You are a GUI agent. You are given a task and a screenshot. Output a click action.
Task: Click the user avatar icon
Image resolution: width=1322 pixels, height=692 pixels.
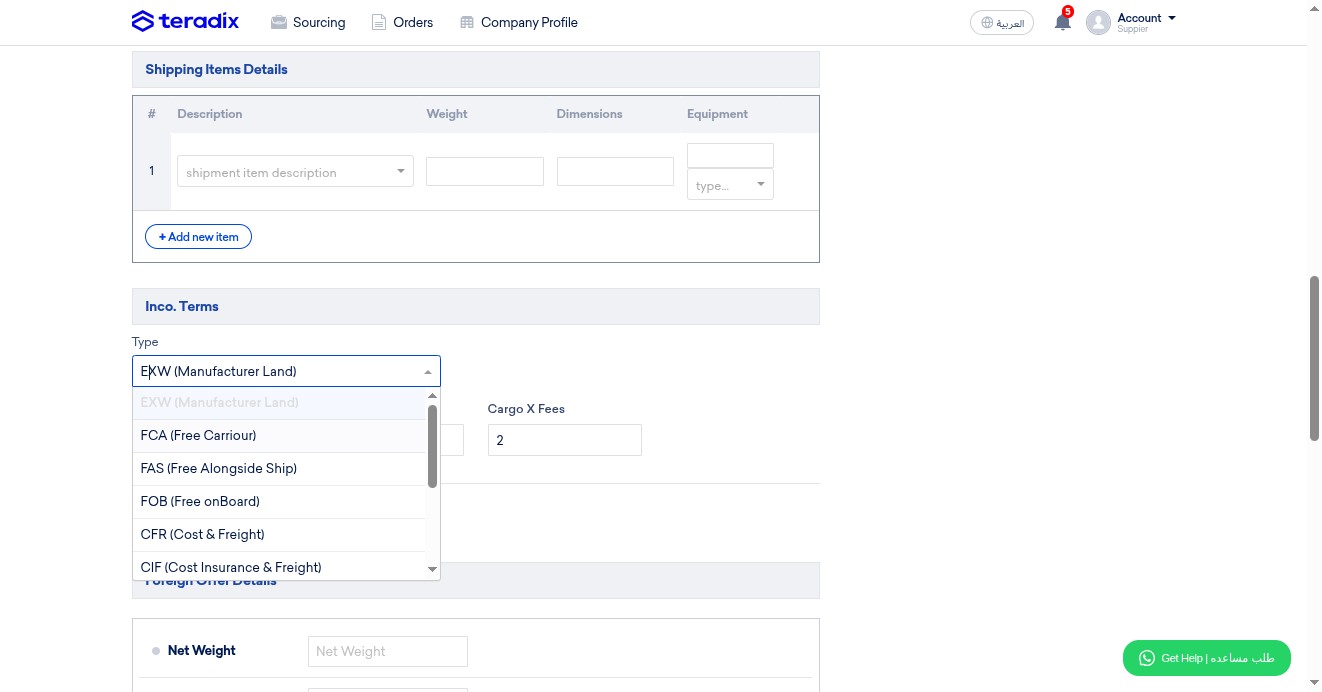coord(1098,22)
